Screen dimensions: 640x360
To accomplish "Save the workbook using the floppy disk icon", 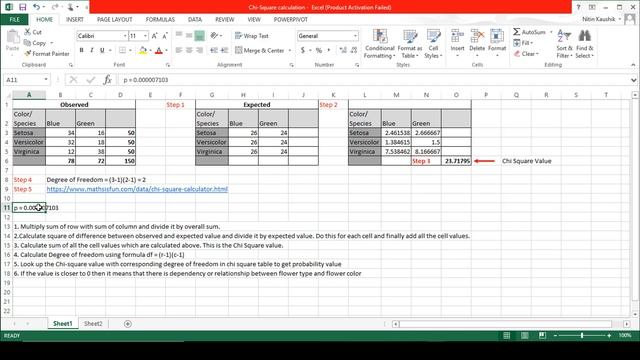I will (x=22, y=7).
